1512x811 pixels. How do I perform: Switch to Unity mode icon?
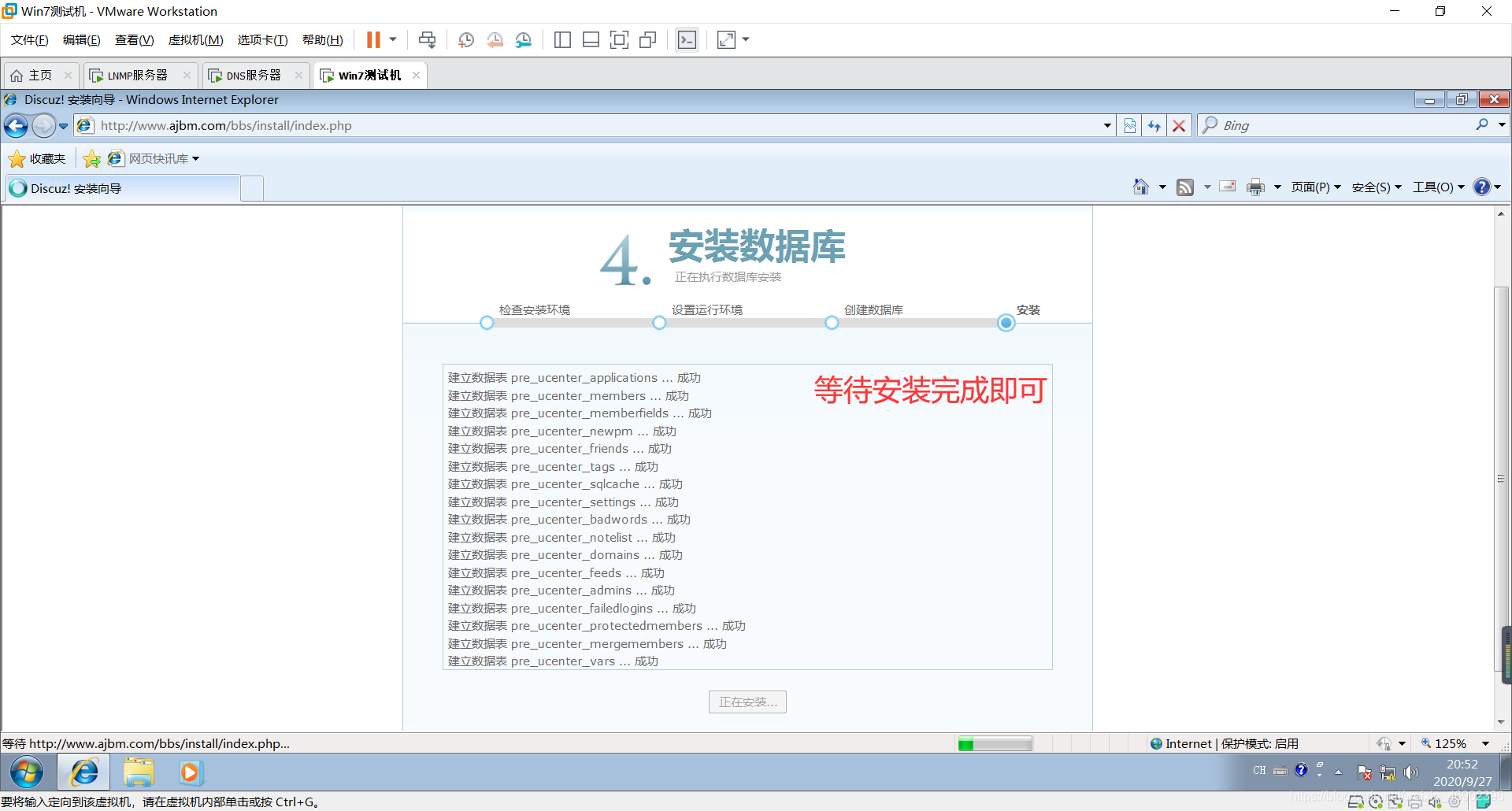tap(648, 39)
